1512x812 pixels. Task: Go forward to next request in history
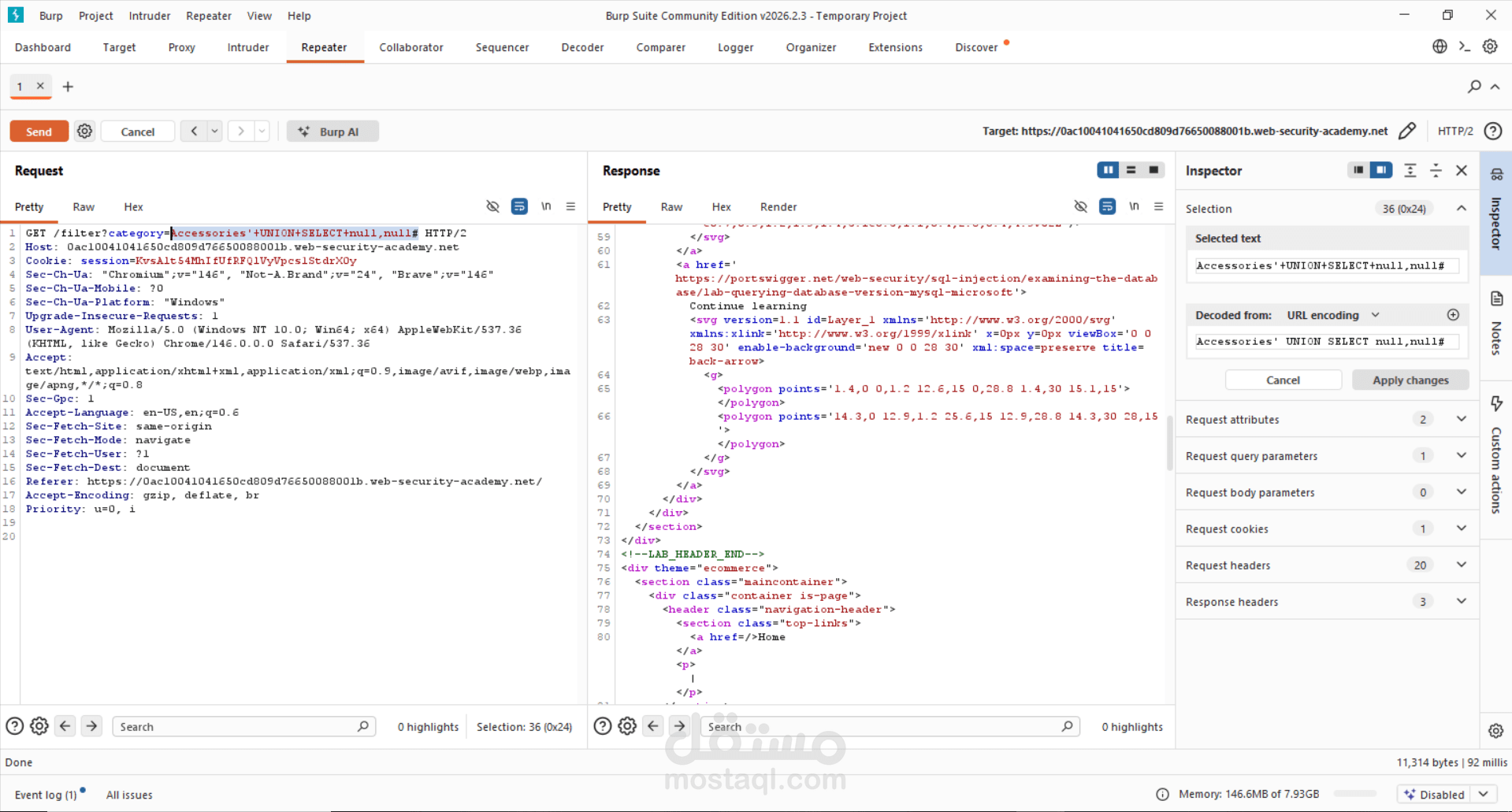pyautogui.click(x=241, y=132)
